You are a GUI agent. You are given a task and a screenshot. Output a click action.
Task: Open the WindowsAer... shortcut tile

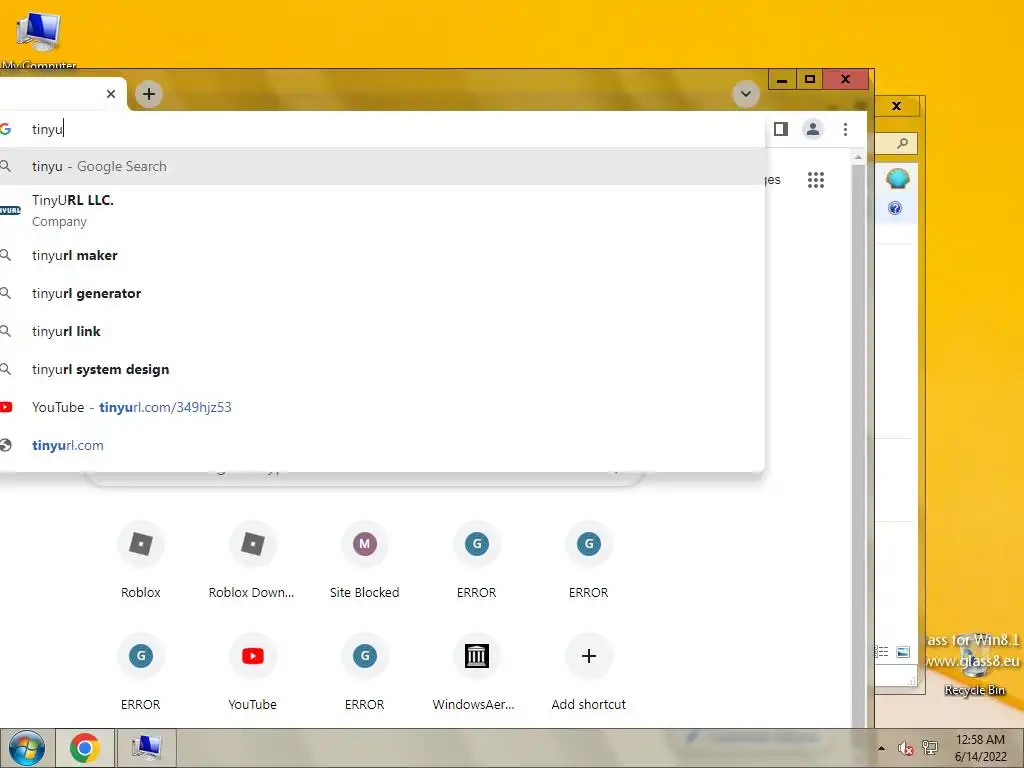pos(476,673)
